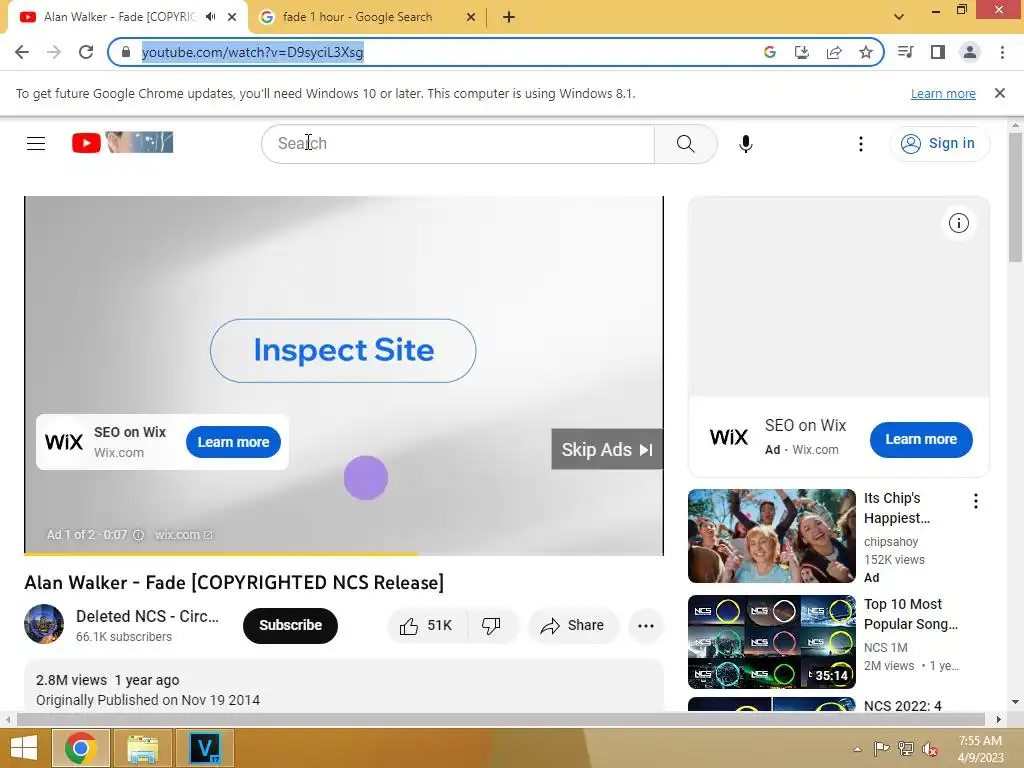Open the Deleted NCS - Circ... channel name
This screenshot has height=768, width=1024.
[147, 616]
